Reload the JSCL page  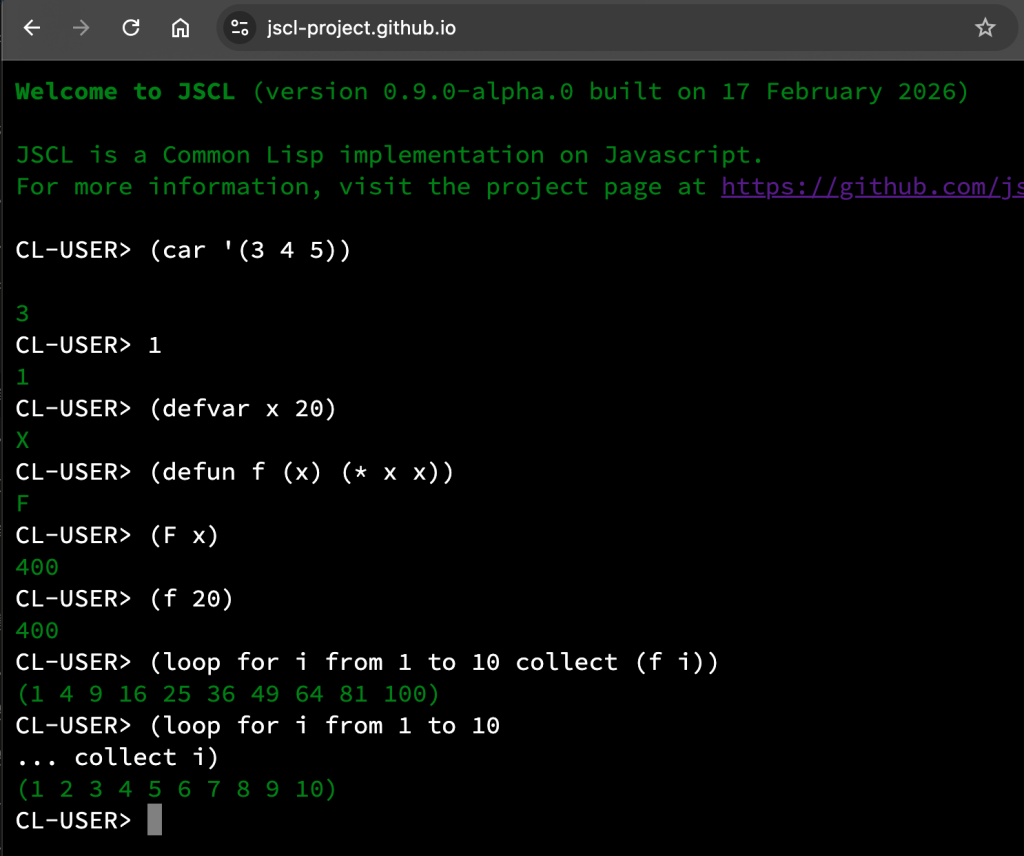pyautogui.click(x=130, y=28)
